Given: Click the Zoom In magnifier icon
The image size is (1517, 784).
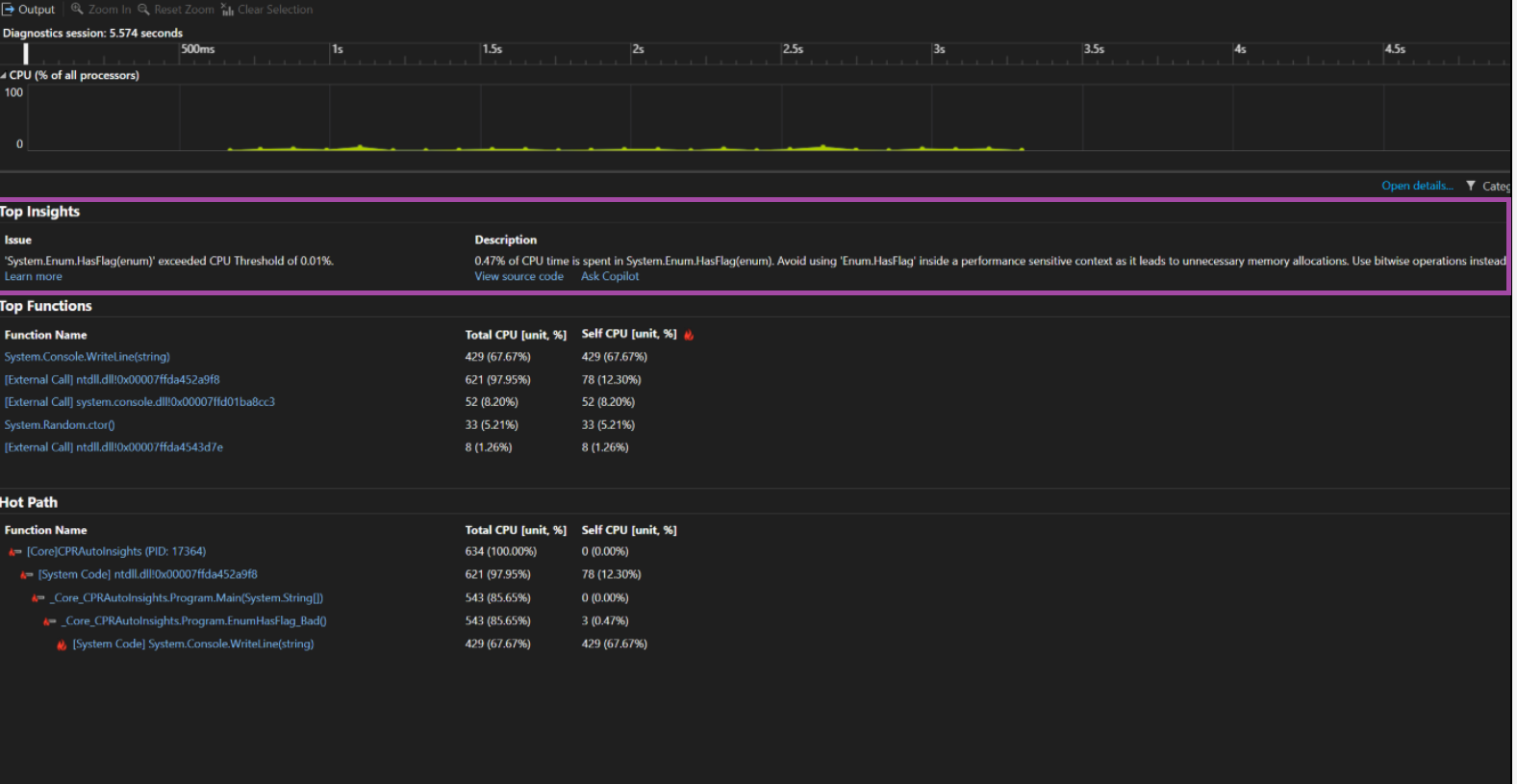Looking at the screenshot, I should [x=77, y=10].
